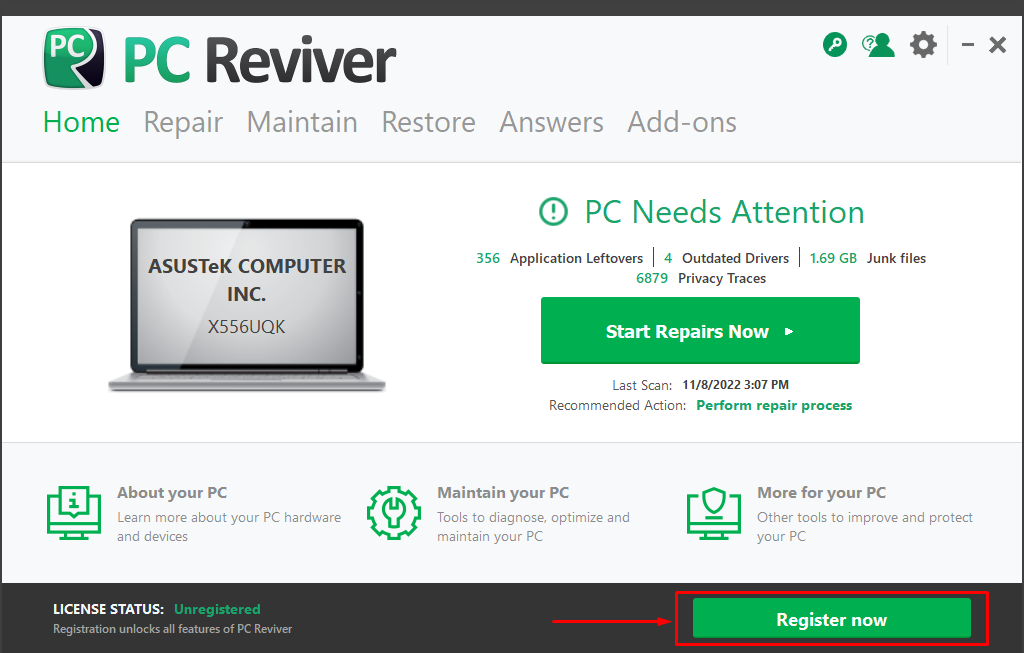Click the 6879 Privacy Traces count
Screen dimensions: 1024x653
[652, 278]
